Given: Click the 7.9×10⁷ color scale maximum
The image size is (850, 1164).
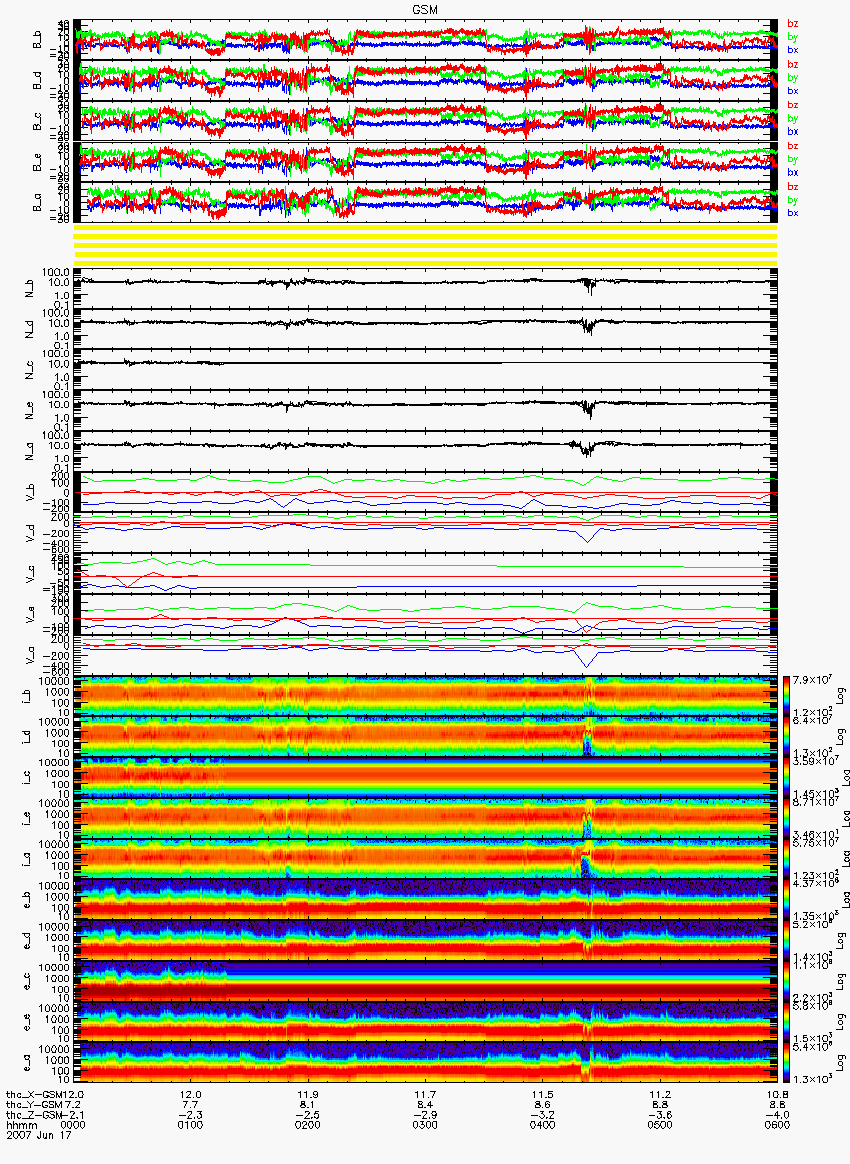Looking at the screenshot, I should coord(811,681).
